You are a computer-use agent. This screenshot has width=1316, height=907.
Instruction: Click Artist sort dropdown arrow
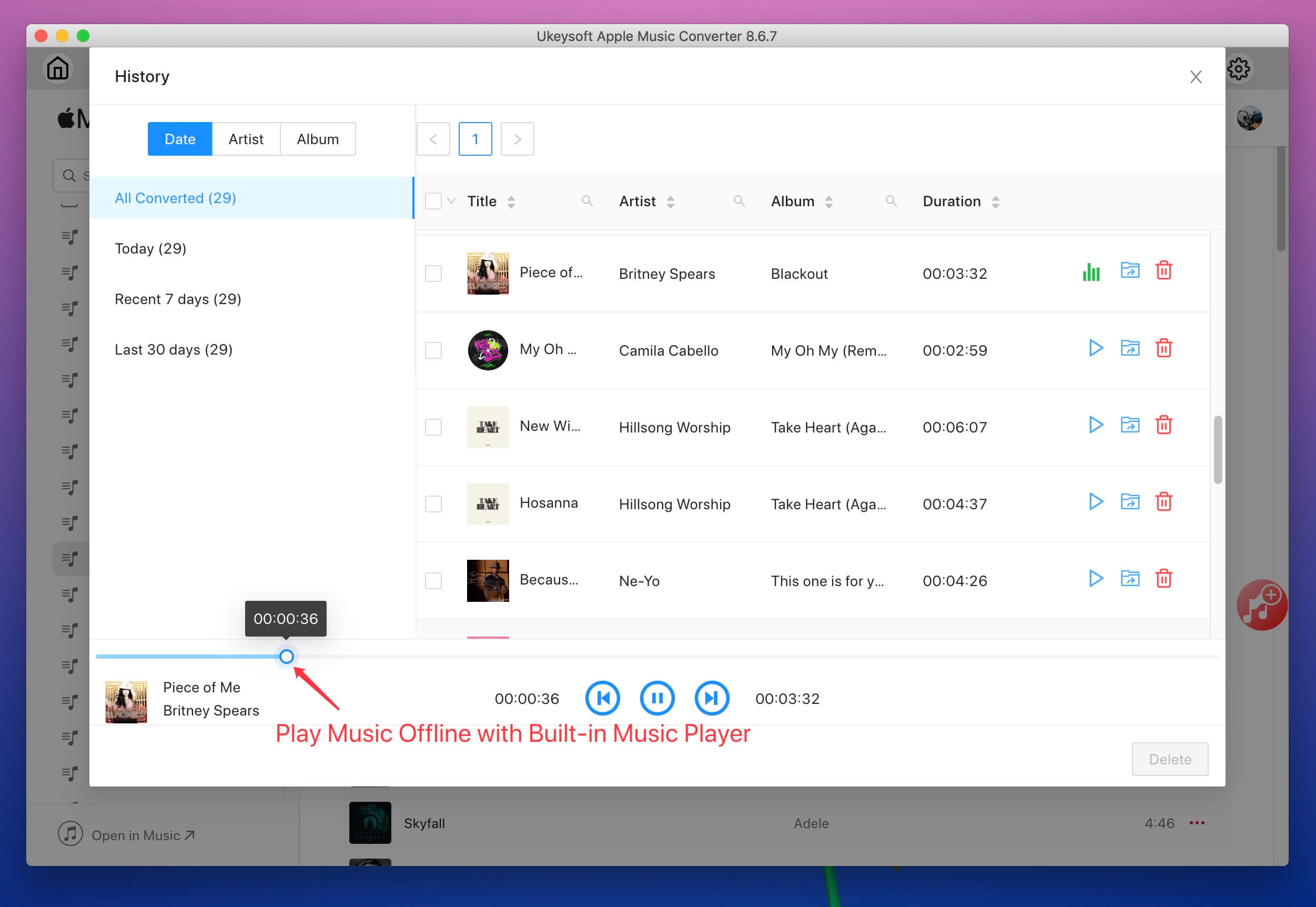671,201
